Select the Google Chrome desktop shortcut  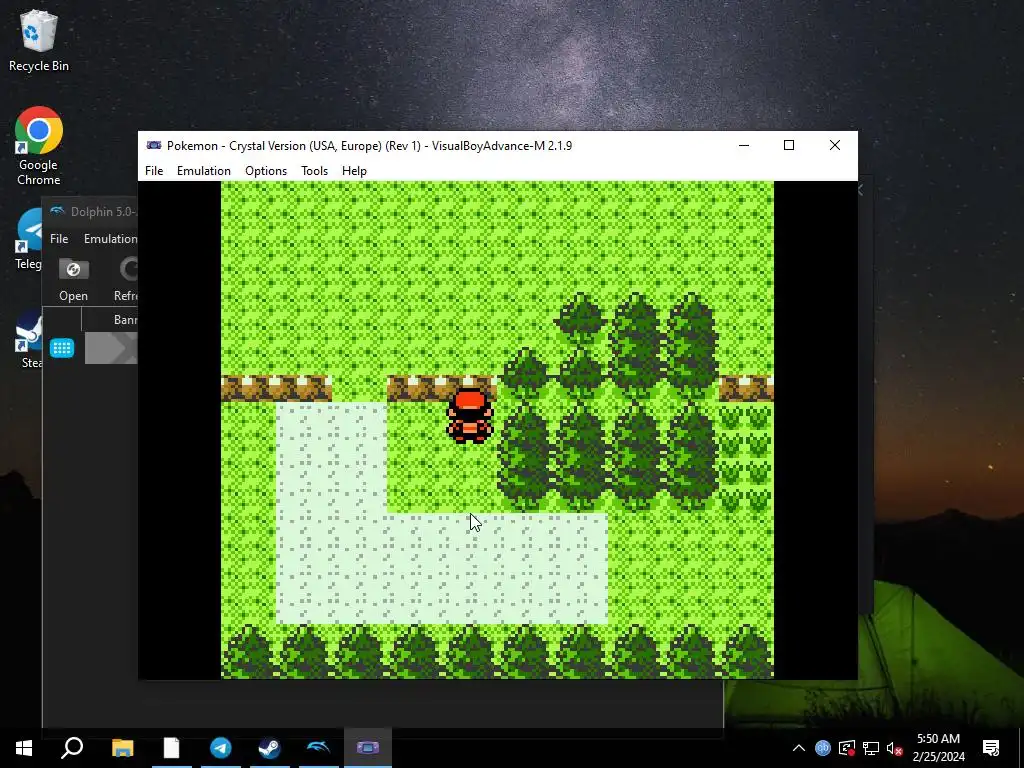[x=39, y=146]
